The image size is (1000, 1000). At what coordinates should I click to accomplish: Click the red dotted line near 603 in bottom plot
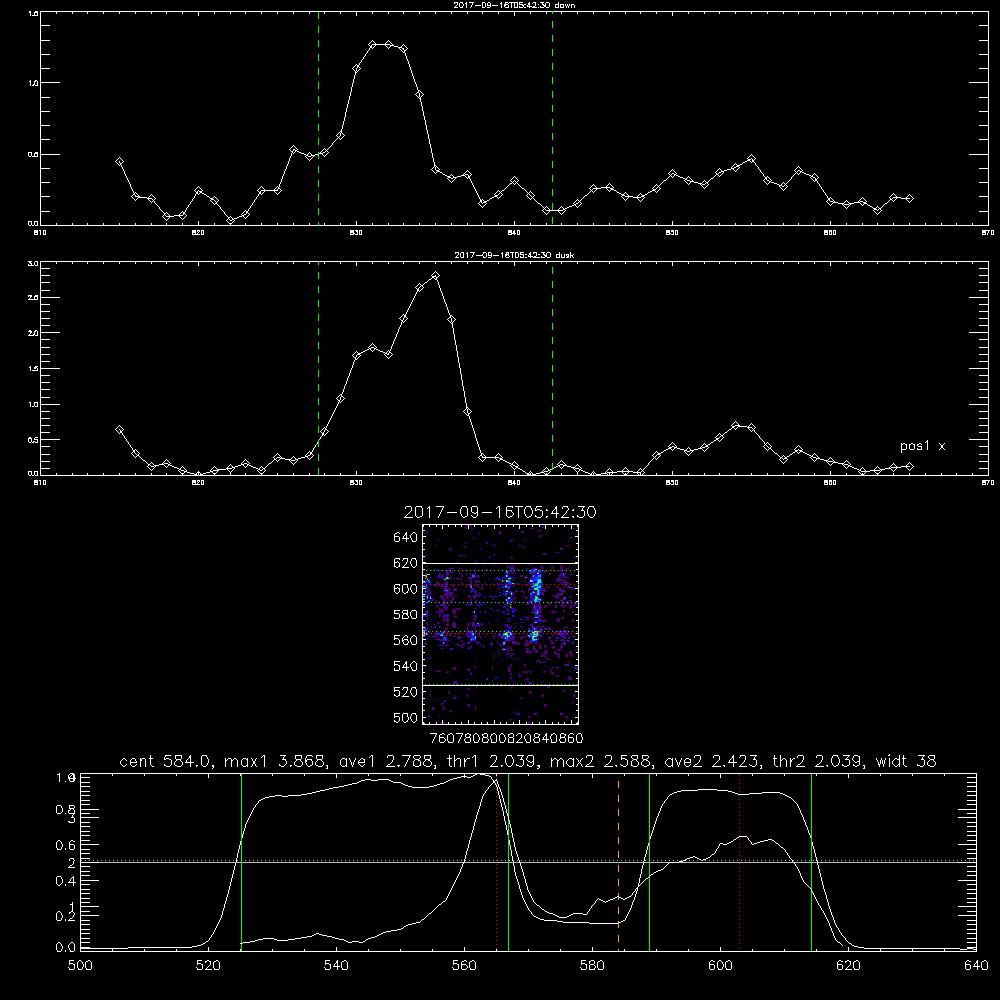click(739, 861)
